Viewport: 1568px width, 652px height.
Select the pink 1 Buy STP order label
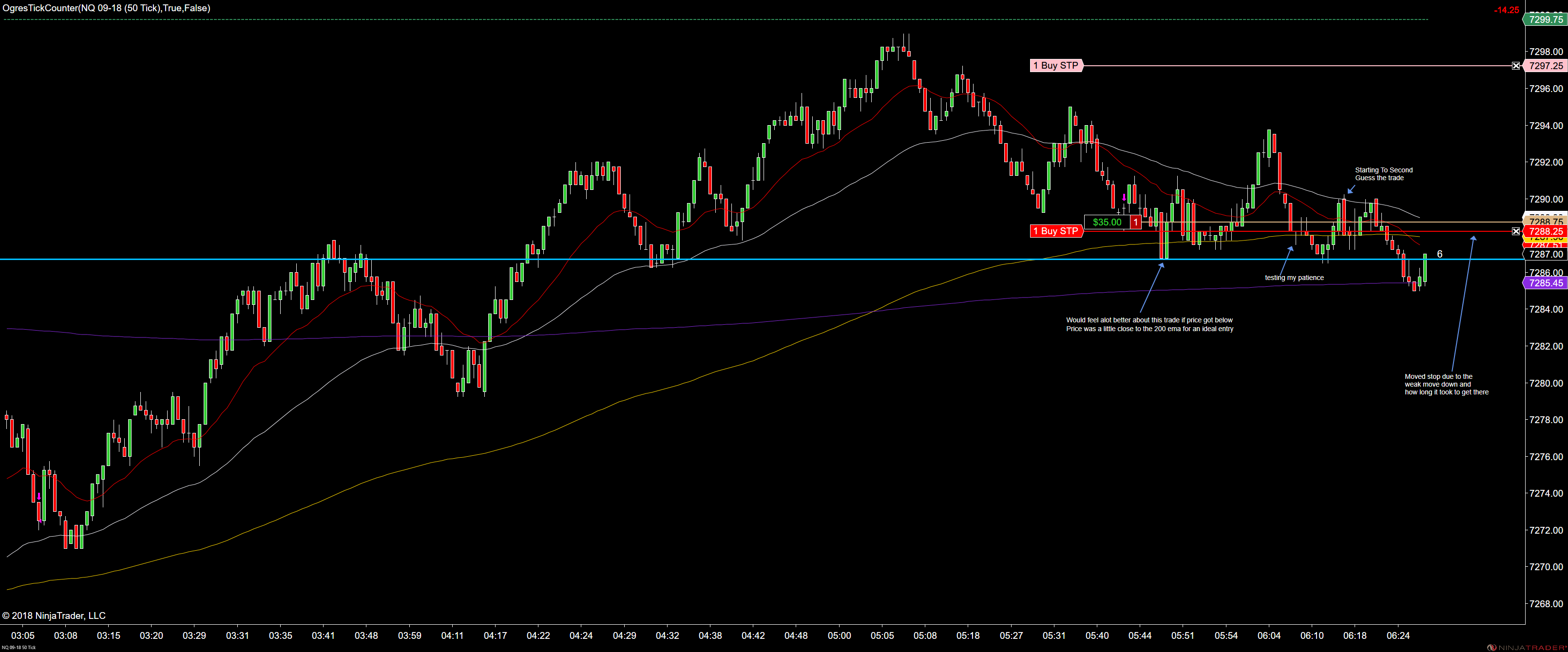tap(1056, 66)
